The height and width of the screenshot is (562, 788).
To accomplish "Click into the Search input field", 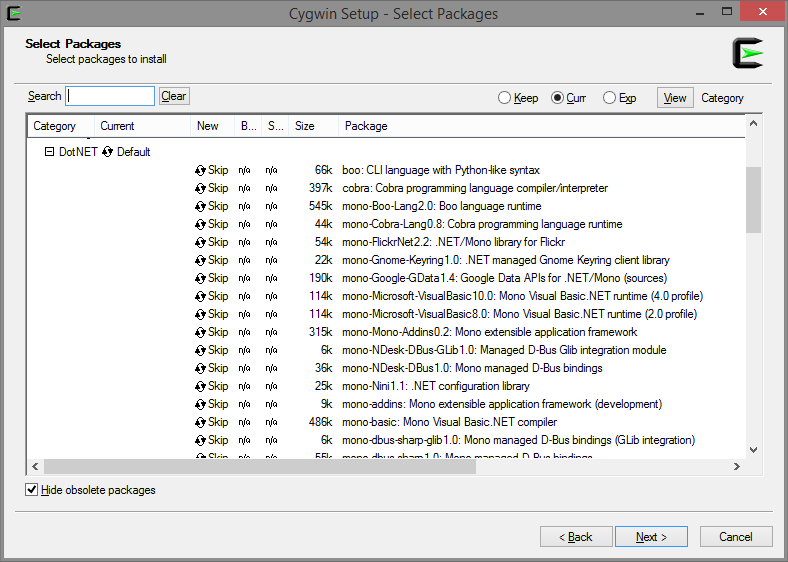I will [x=110, y=96].
